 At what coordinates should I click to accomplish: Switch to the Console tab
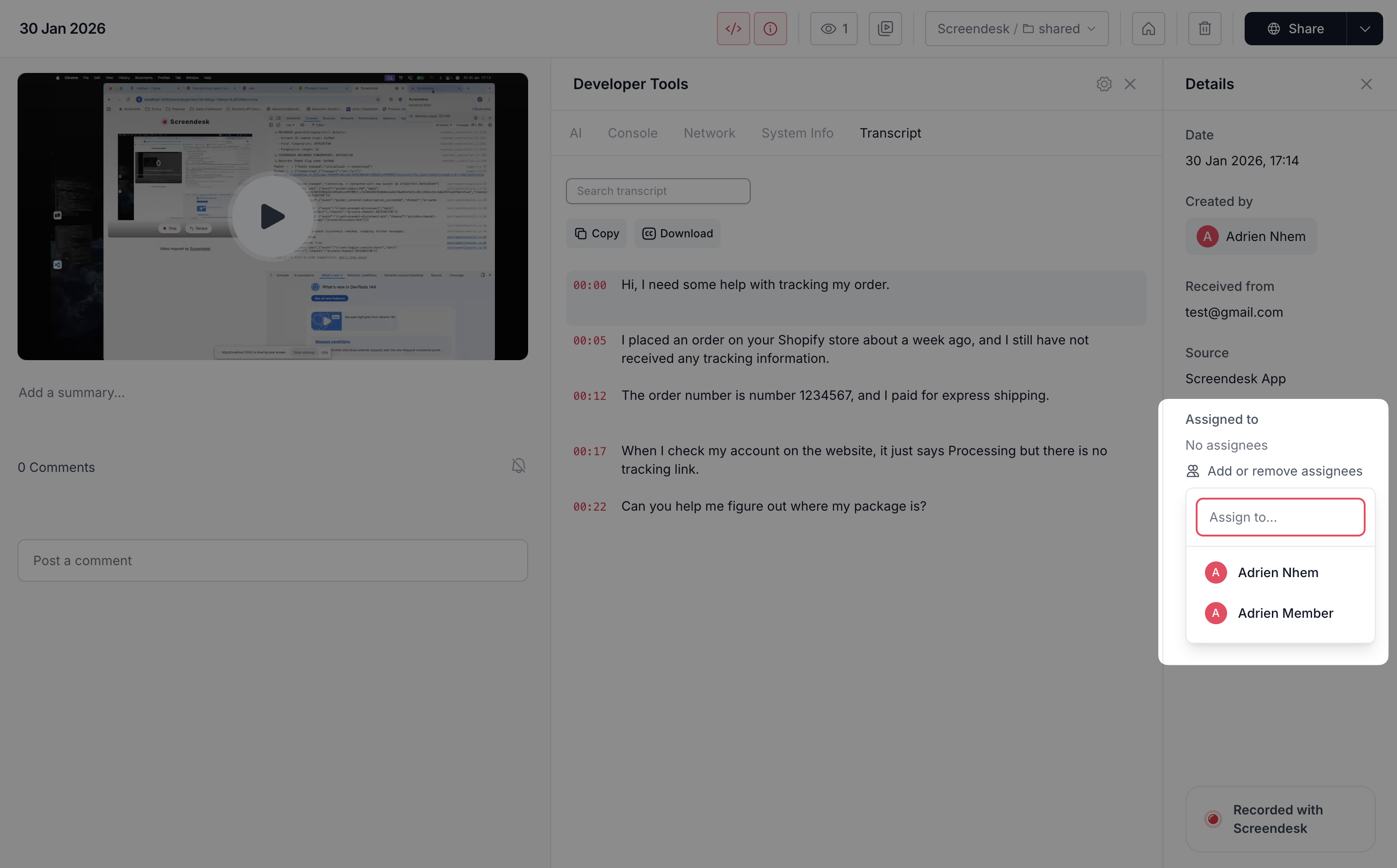(632, 133)
